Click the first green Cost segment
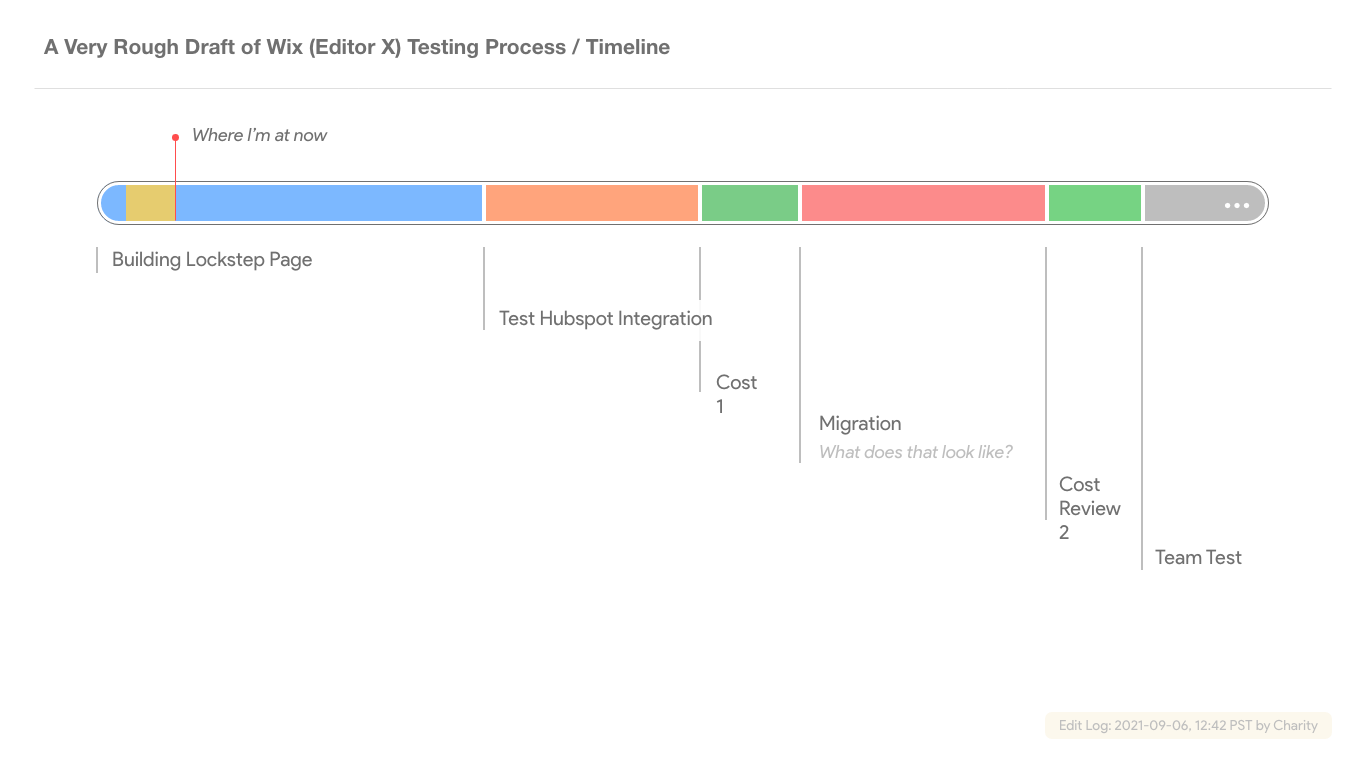The image size is (1366, 768). pos(750,203)
